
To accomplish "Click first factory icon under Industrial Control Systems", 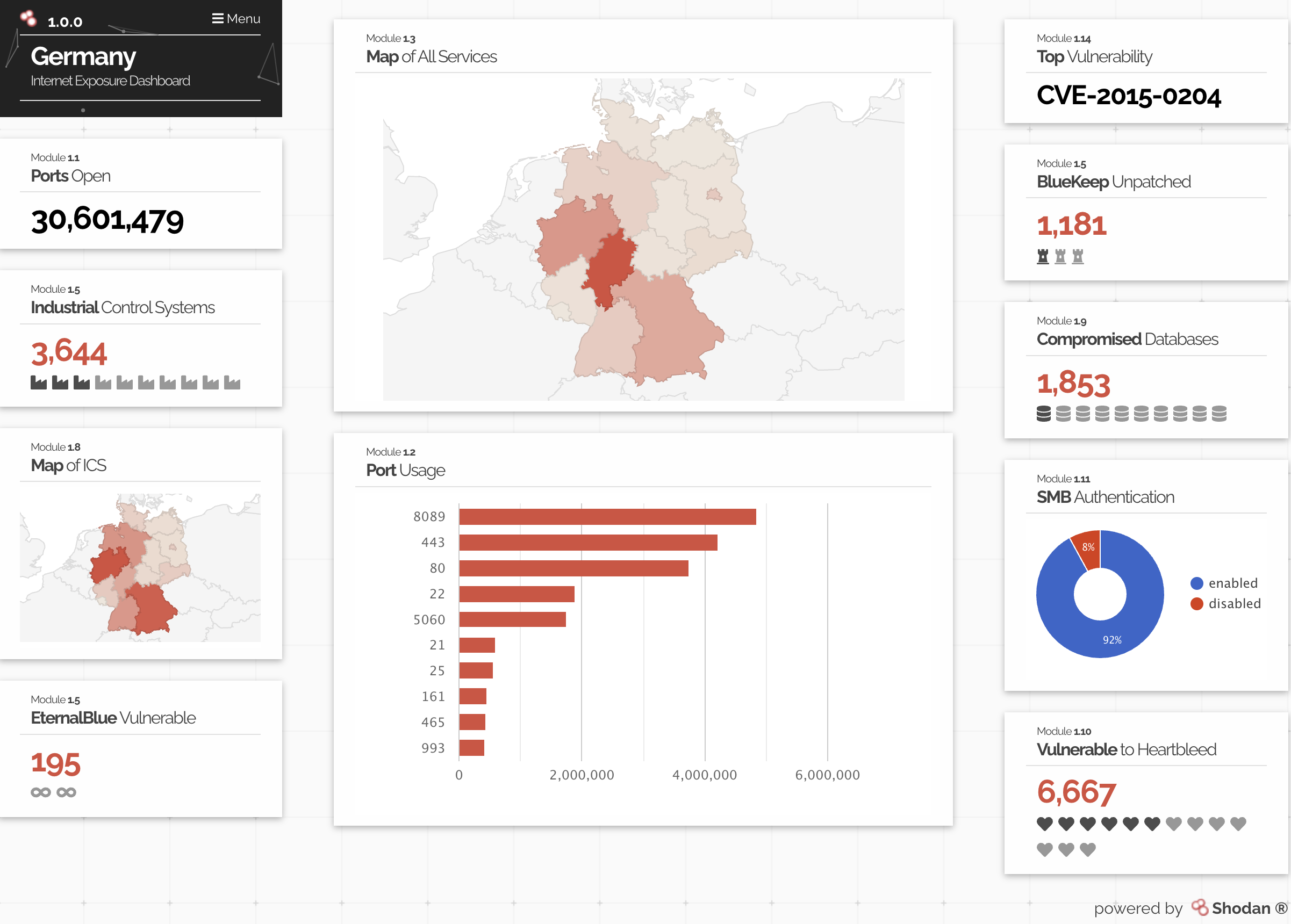I will point(39,382).
